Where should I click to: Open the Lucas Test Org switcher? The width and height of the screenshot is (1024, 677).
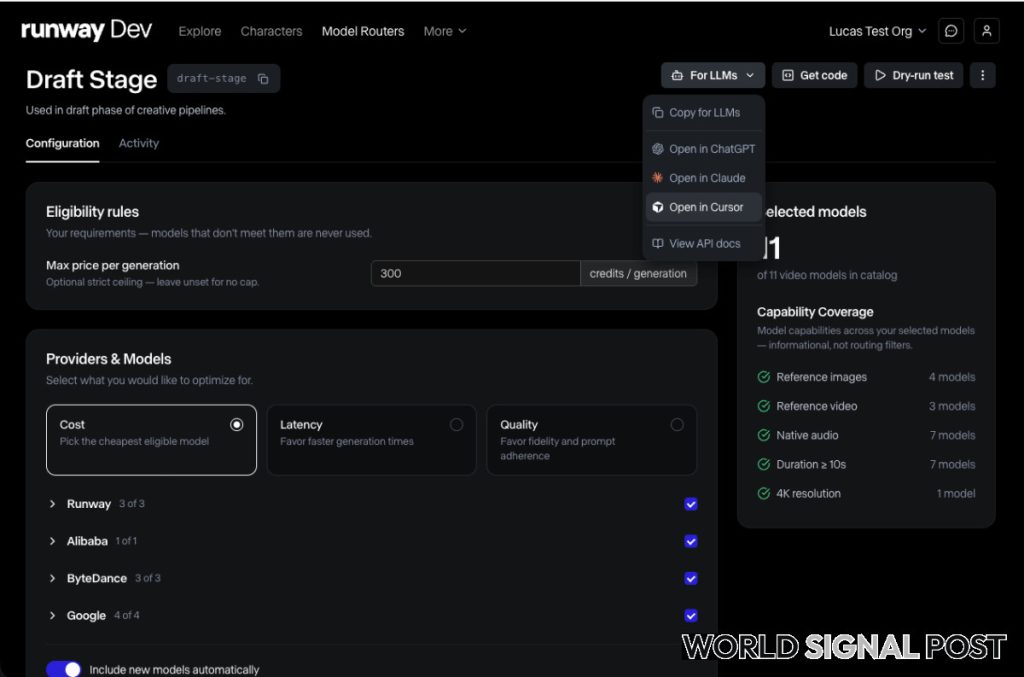(x=877, y=31)
